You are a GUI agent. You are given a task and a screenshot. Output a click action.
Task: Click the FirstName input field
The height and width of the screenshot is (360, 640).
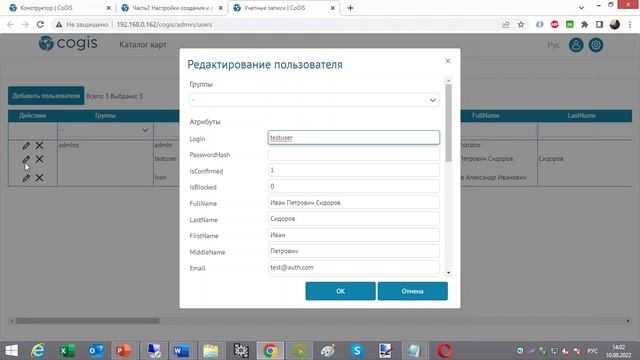point(354,235)
